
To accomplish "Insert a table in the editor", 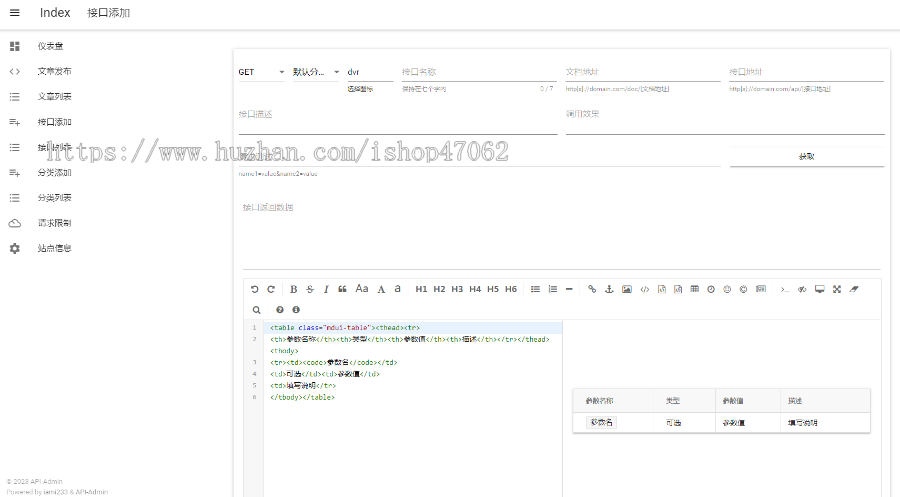I will click(695, 289).
